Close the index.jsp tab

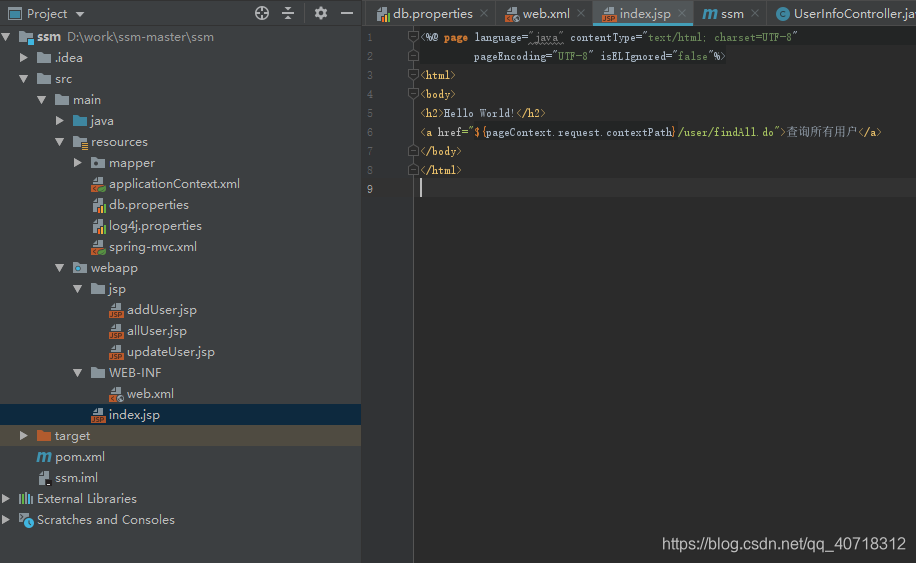(682, 13)
